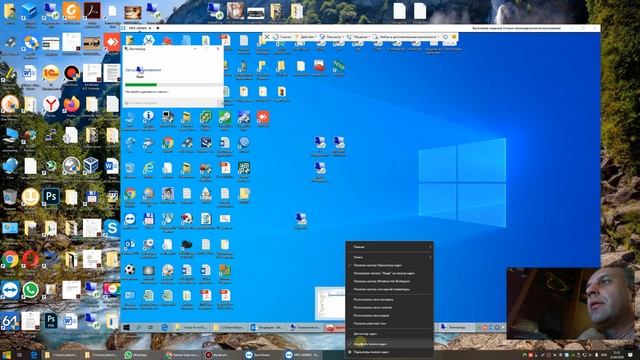Open AnyDesk shortcut on host desktop

tap(112, 43)
